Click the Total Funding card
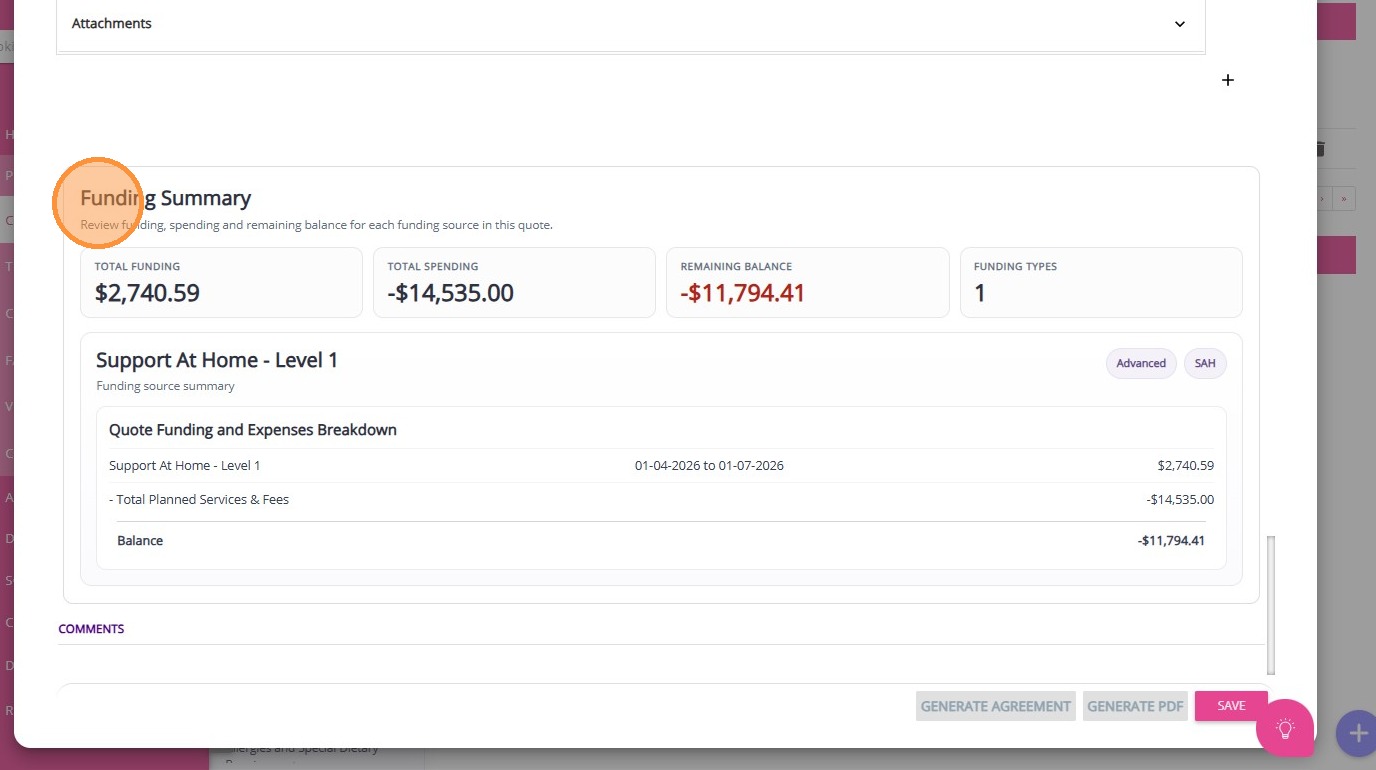The image size is (1376, 770). (x=221, y=283)
